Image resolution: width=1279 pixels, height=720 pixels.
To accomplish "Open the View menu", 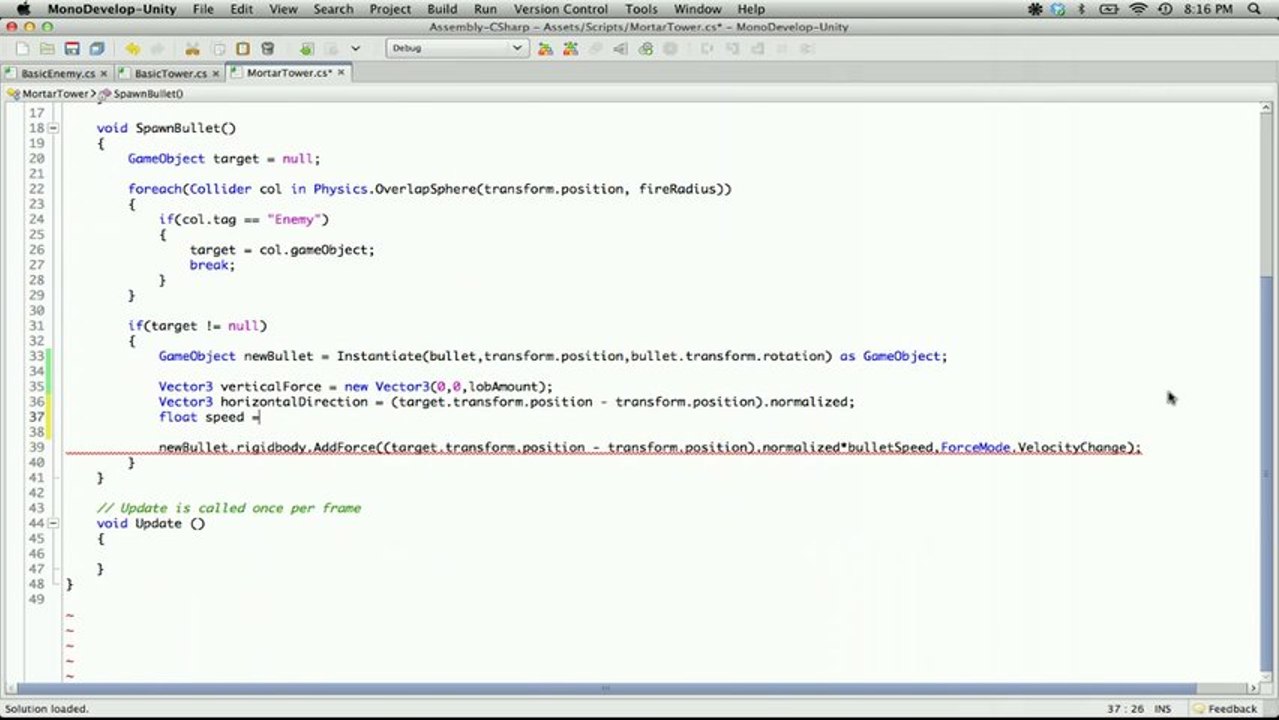I will pos(283,9).
